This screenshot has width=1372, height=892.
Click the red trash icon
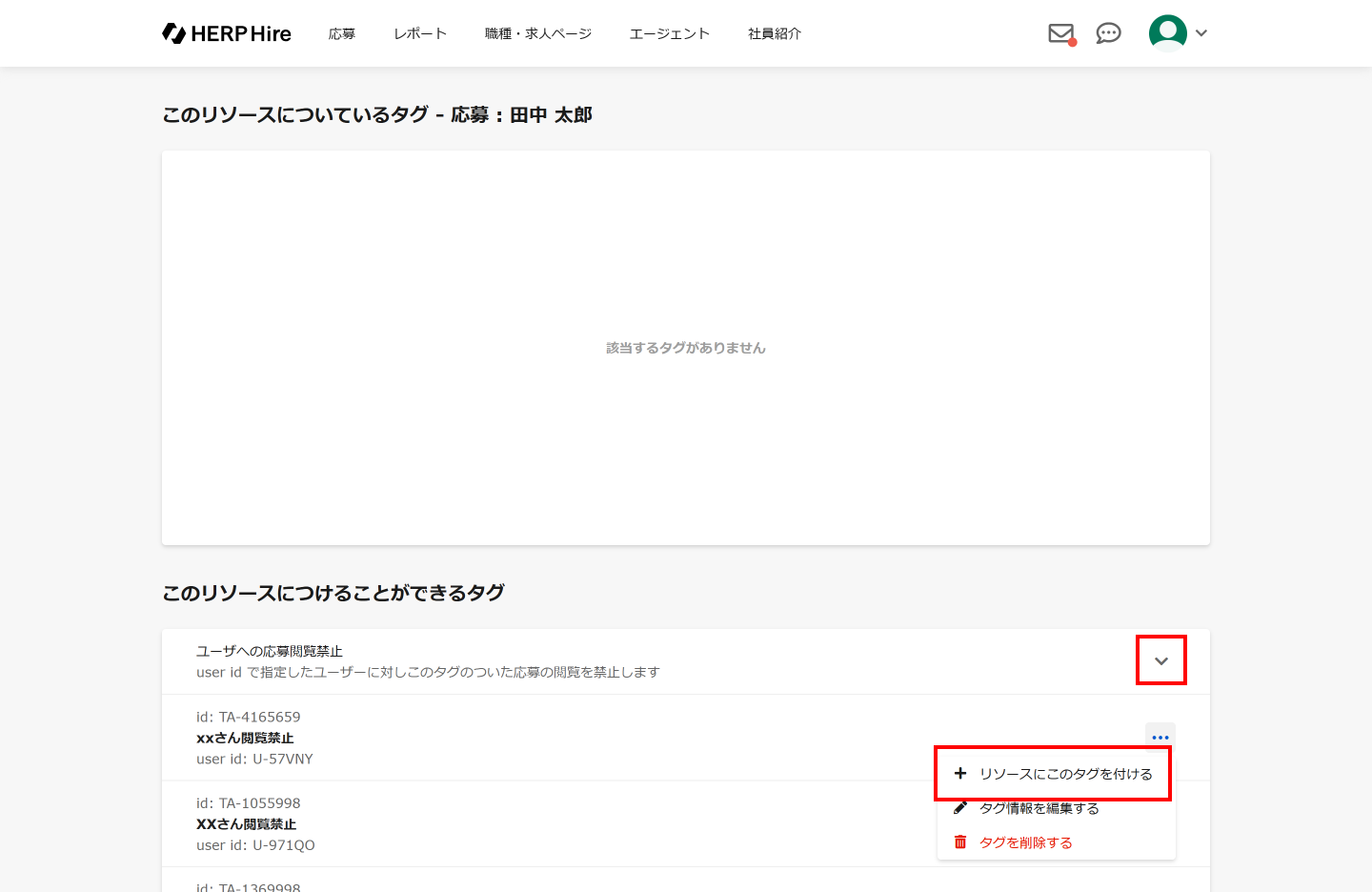tap(960, 842)
